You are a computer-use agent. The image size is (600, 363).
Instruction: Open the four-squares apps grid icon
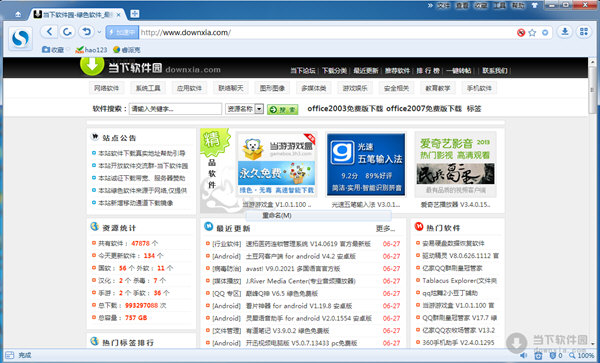tap(584, 32)
